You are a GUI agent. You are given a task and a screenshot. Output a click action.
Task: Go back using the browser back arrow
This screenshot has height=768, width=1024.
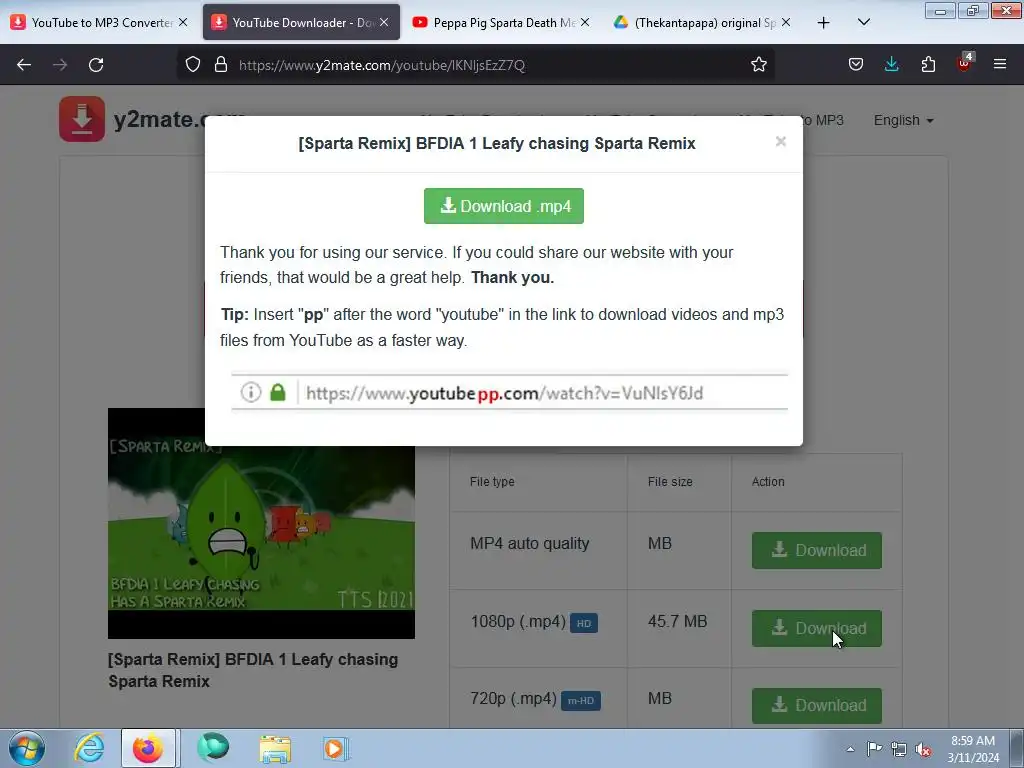(x=24, y=65)
